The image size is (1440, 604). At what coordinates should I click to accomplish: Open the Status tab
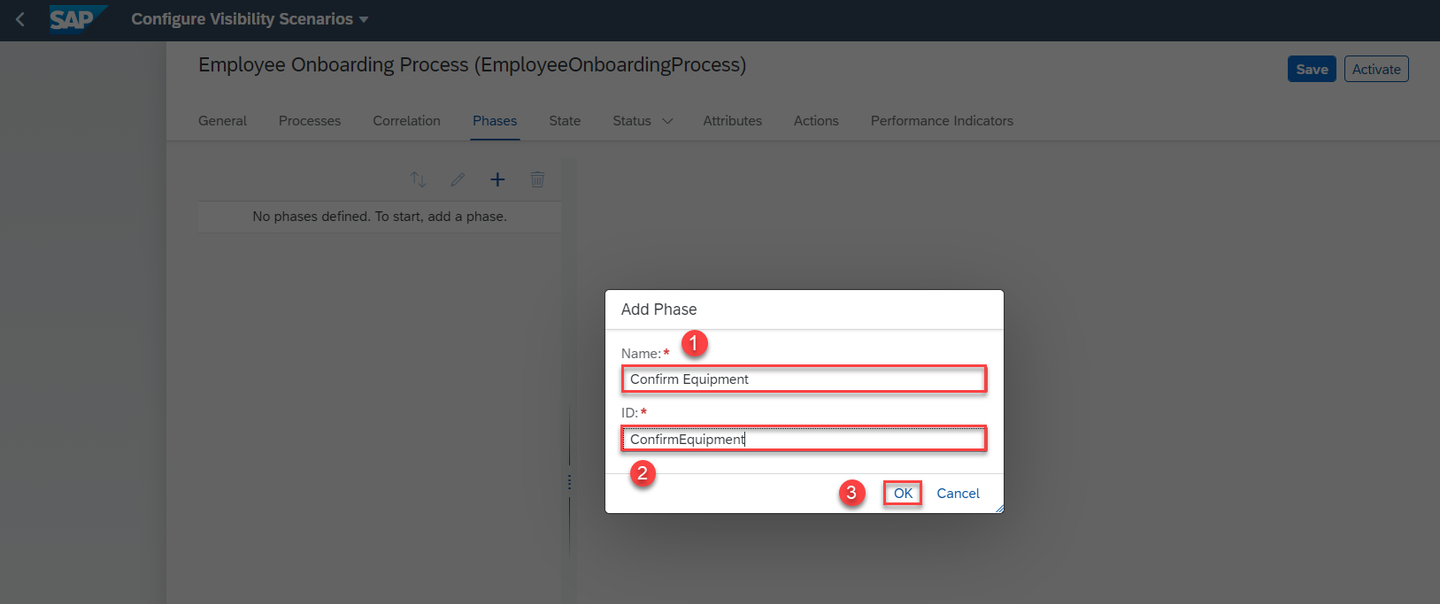632,121
